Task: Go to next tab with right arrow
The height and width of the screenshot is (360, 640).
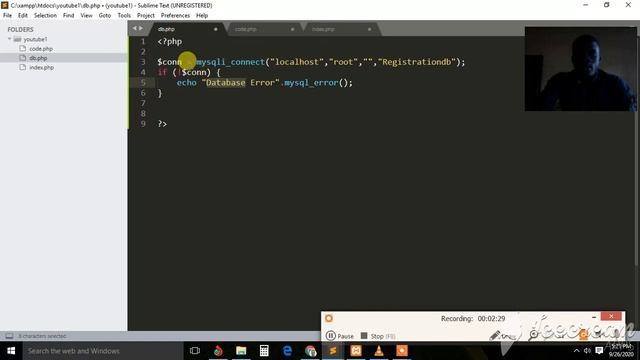Action: coord(141,28)
